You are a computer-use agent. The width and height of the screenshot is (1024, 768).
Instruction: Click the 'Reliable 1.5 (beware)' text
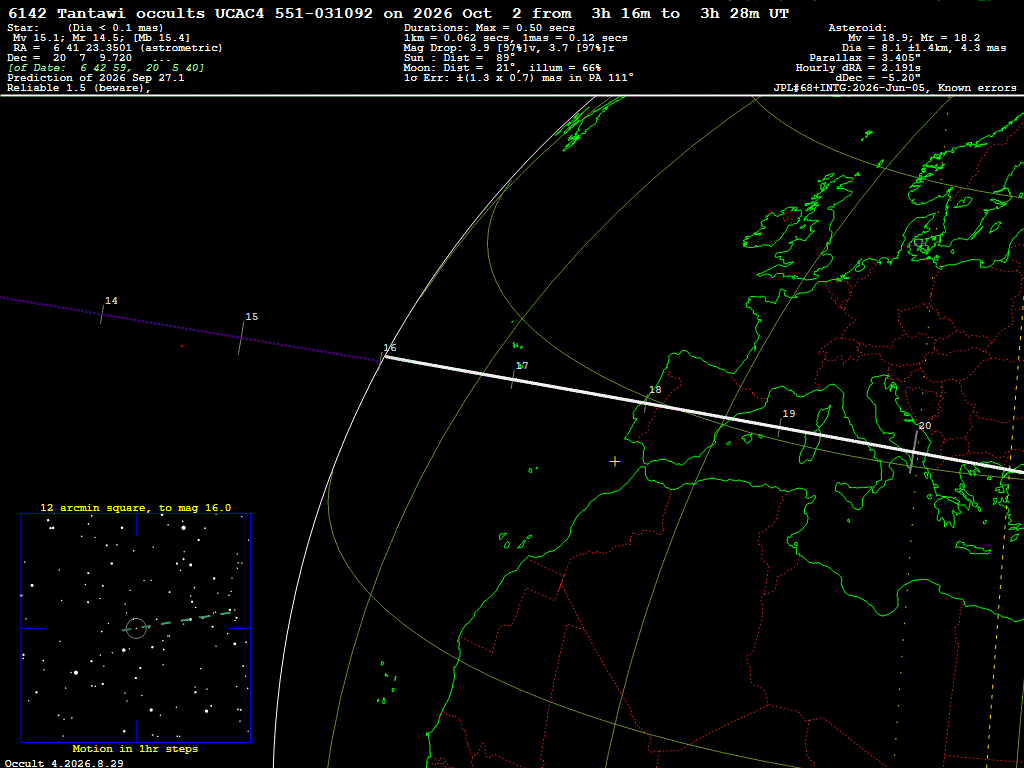pyautogui.click(x=79, y=88)
